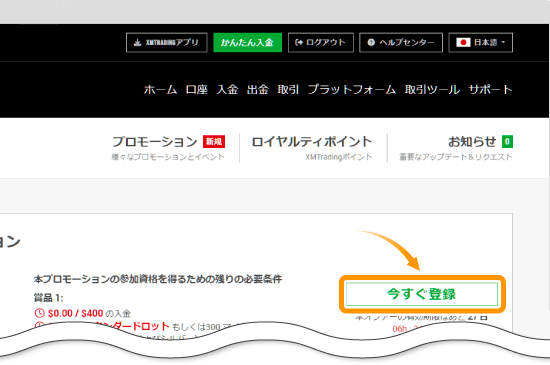Click the Japan flag icon

pos(463,42)
